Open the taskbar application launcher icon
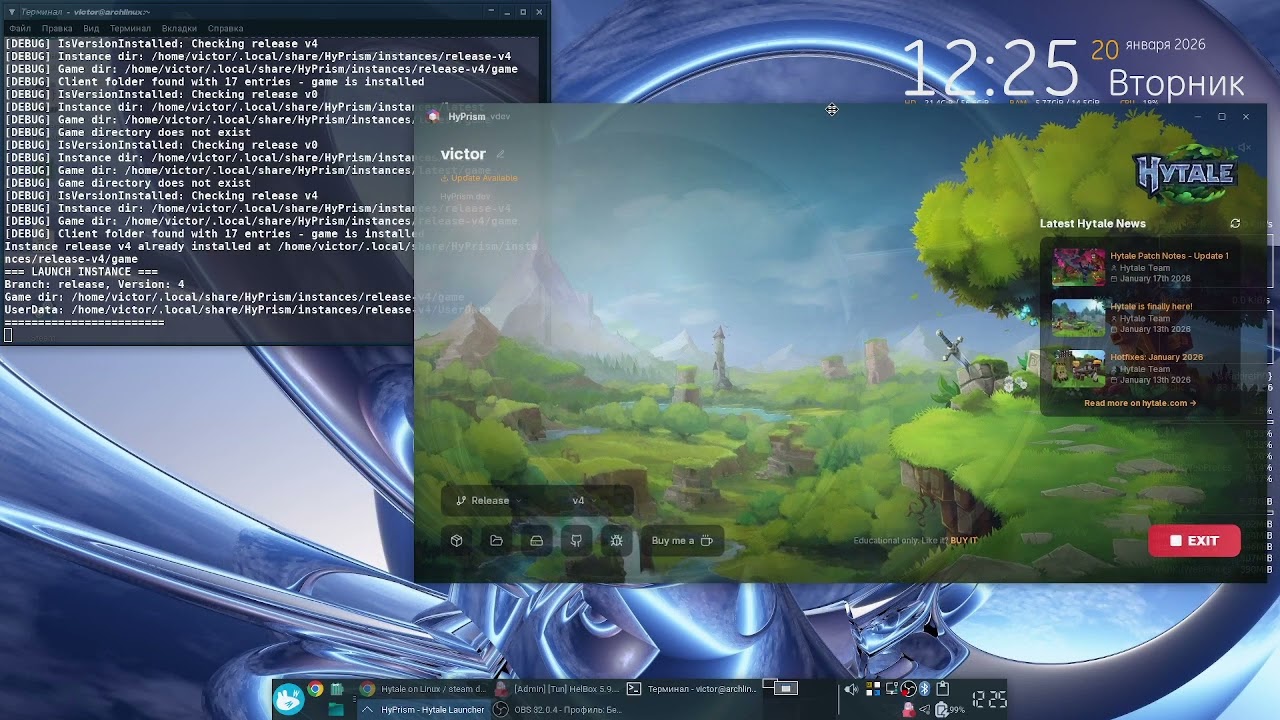This screenshot has width=1280, height=720. (288, 698)
